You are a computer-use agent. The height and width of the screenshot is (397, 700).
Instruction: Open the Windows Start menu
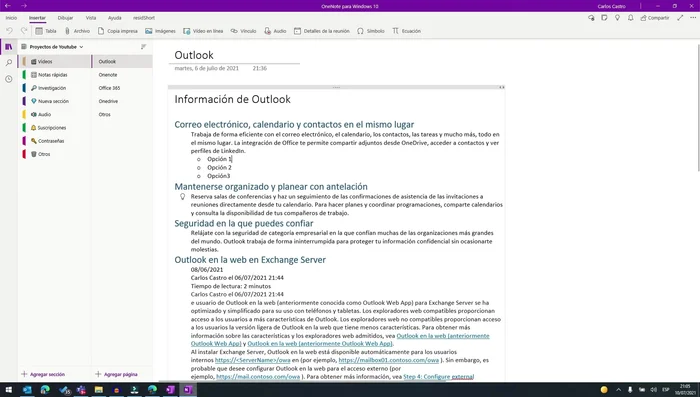[x=8, y=389]
